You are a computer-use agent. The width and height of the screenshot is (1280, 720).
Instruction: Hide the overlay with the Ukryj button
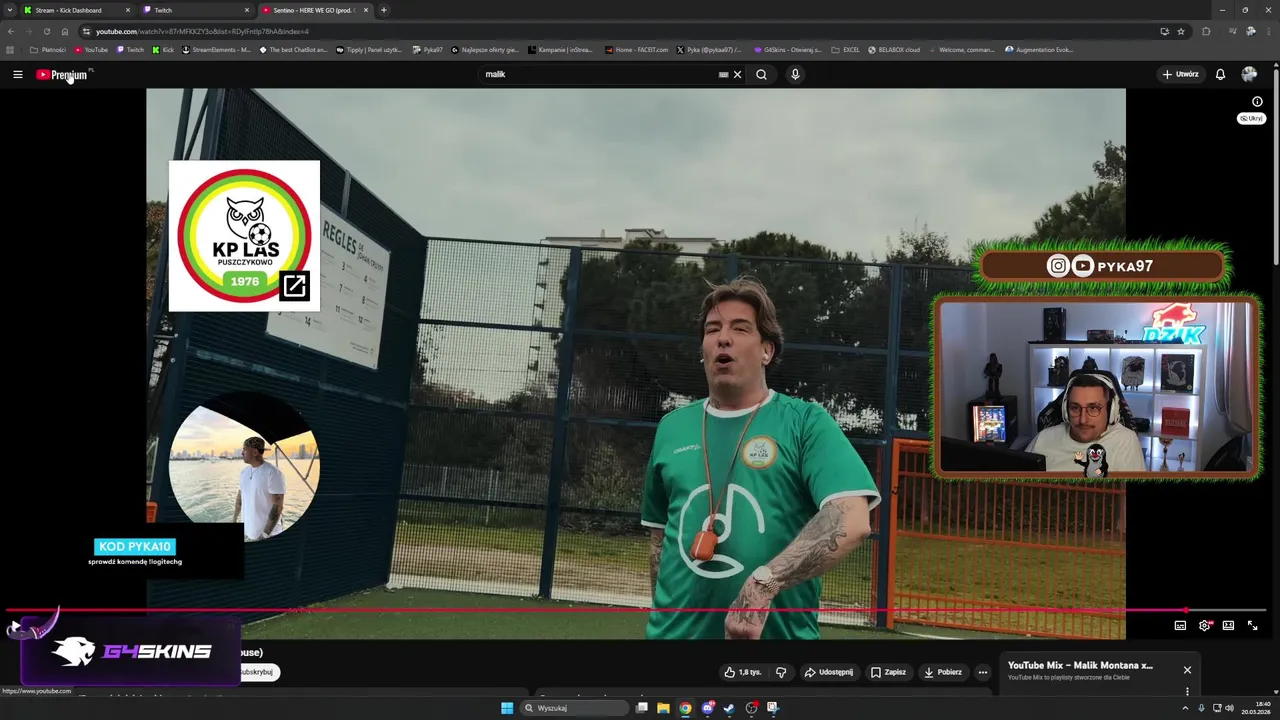pyautogui.click(x=1251, y=118)
